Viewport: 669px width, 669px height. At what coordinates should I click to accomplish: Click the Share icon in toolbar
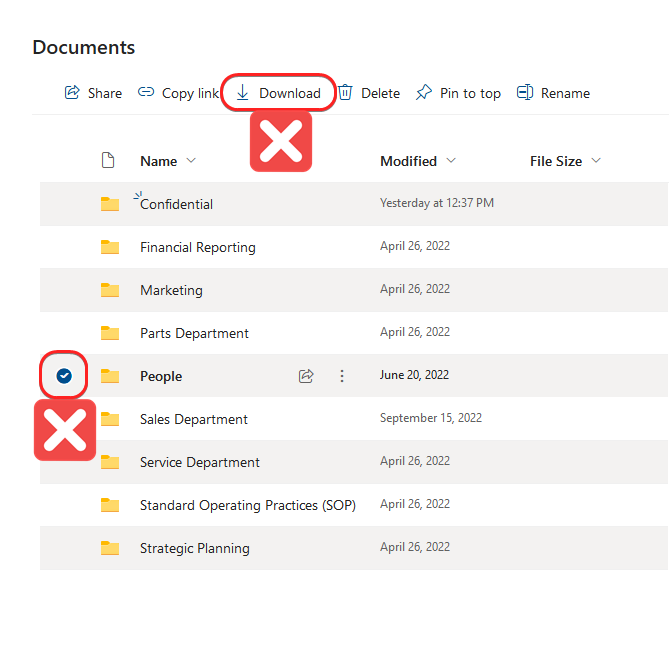72,93
